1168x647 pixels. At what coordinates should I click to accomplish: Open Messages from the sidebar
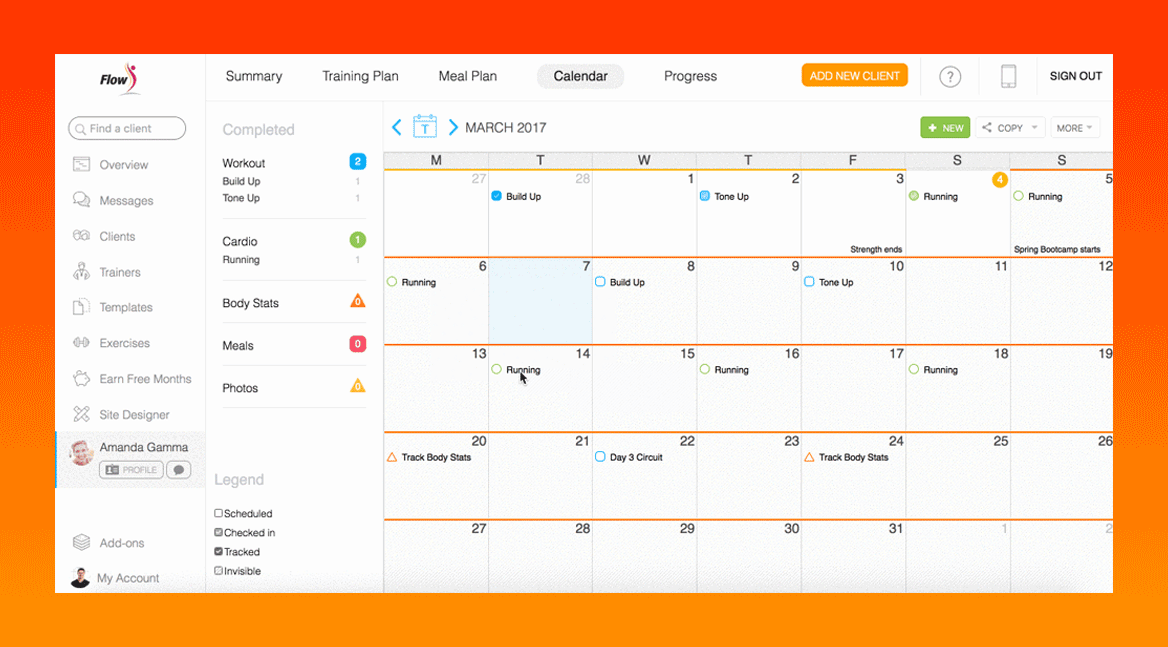point(125,201)
